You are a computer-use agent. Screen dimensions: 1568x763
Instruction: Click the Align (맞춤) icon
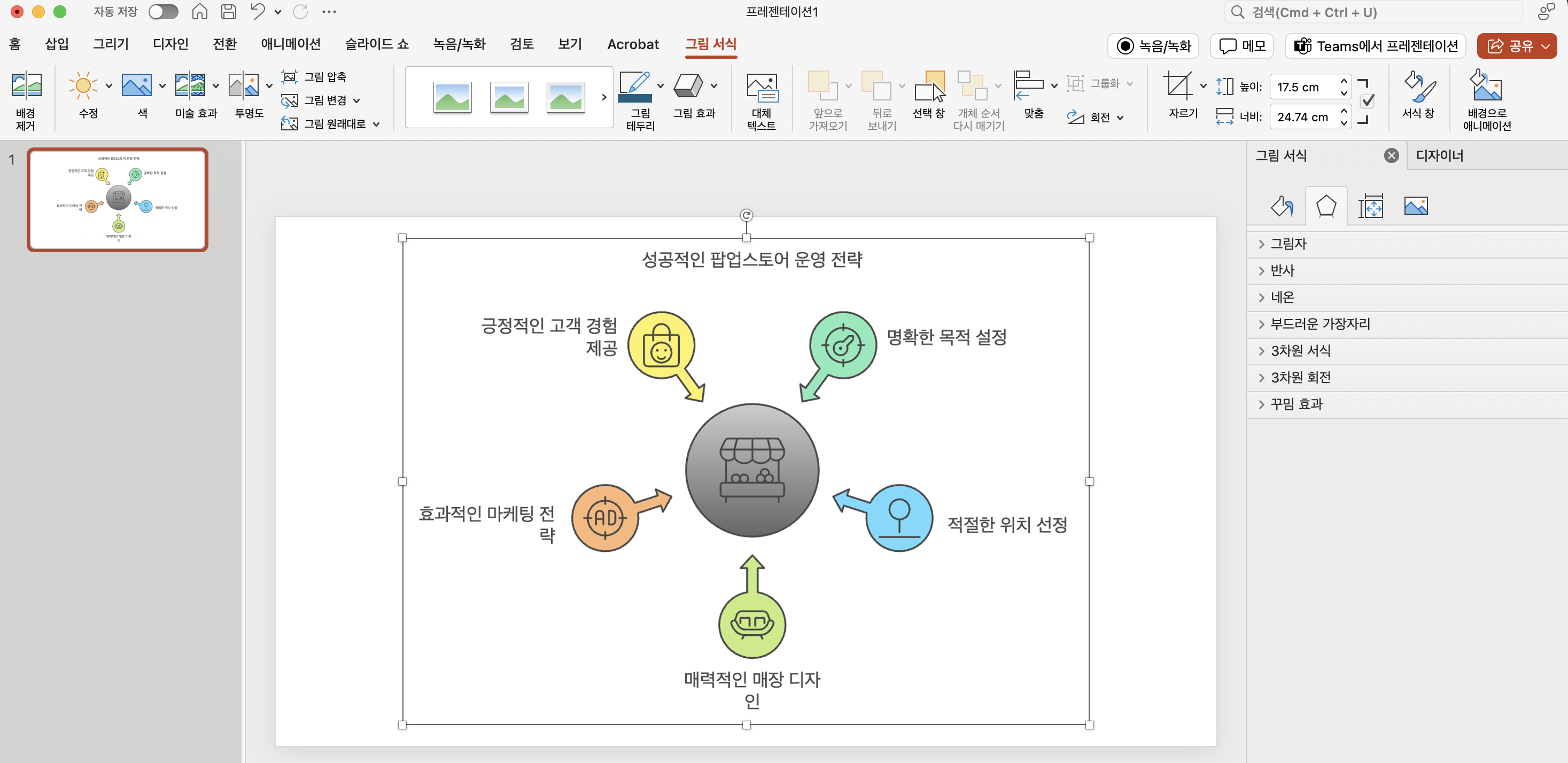coord(1028,86)
